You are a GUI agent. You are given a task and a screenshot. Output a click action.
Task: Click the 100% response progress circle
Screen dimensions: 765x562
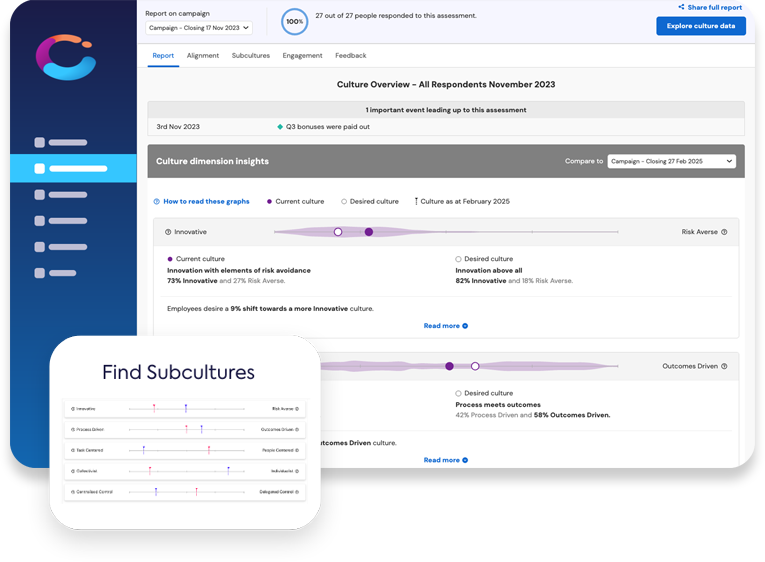(x=295, y=21)
